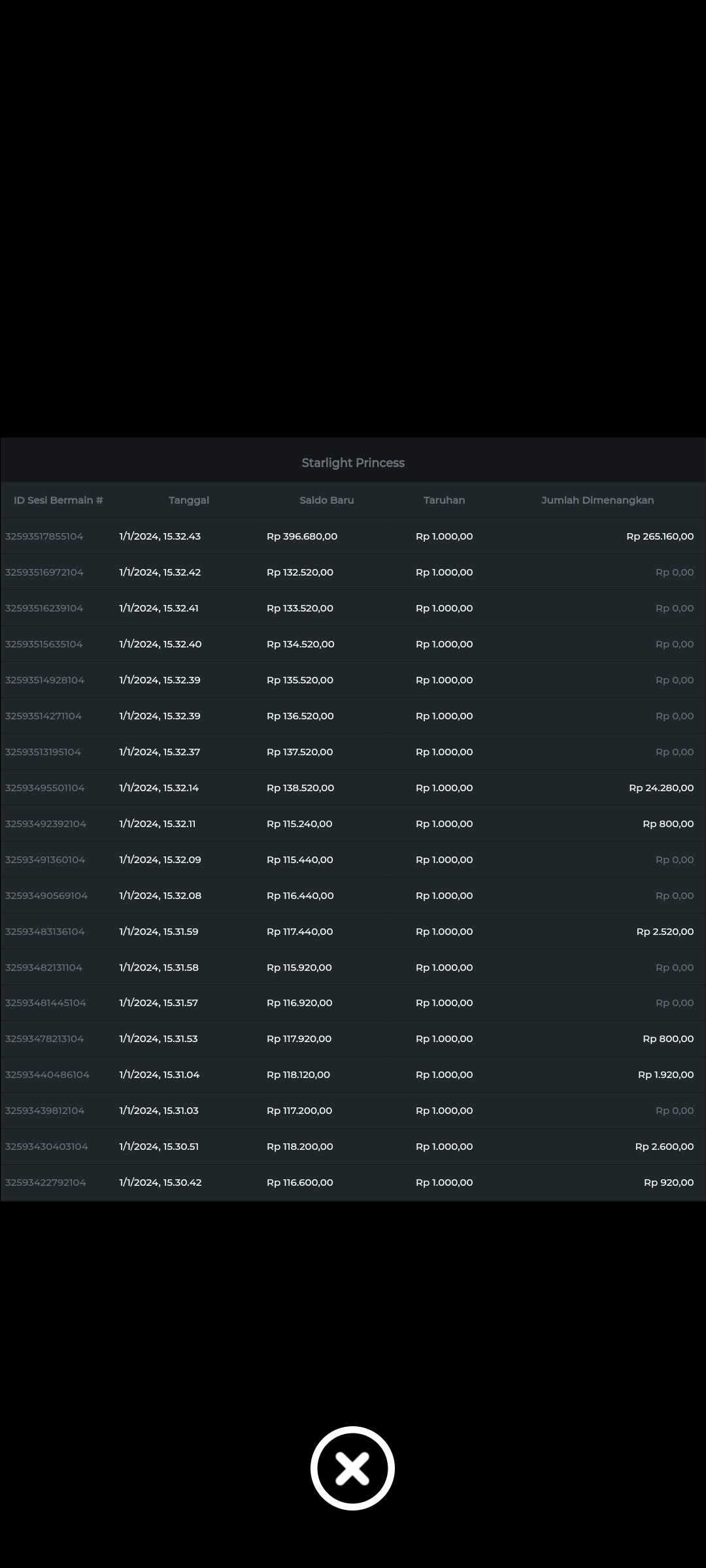The width and height of the screenshot is (706, 1568).
Task: Click the ID Sesi Bermain column header
Action: tap(58, 500)
